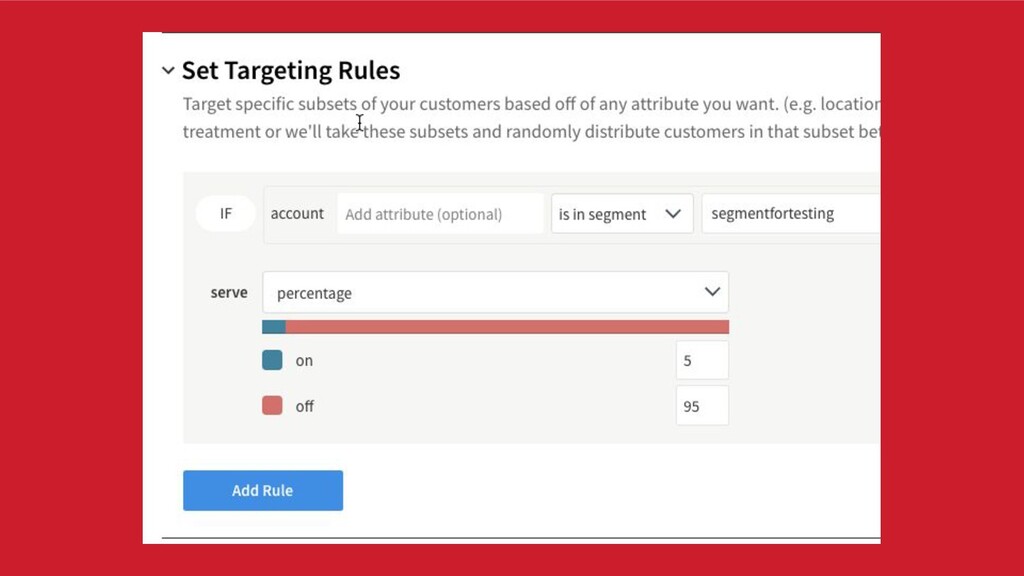The image size is (1024, 576).
Task: Open the serve percentage dropdown
Action: coord(495,293)
